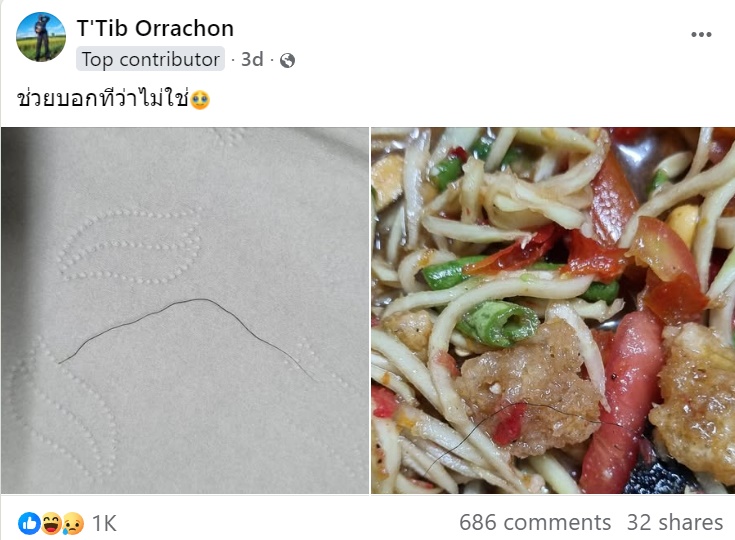Open the 3d post timestamp link
Viewport: 735px width, 540px height.
tap(252, 60)
